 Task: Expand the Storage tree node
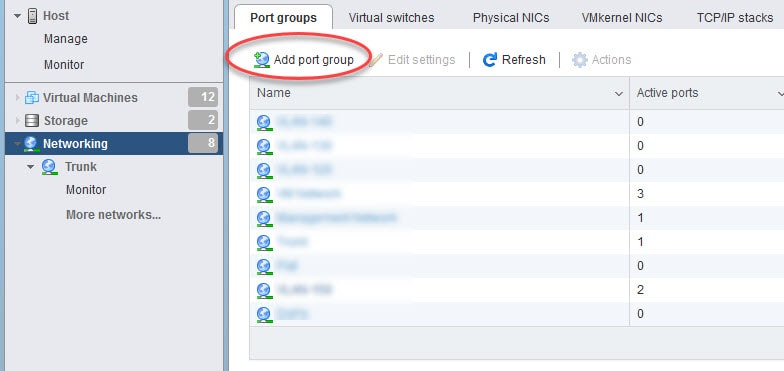[18, 120]
